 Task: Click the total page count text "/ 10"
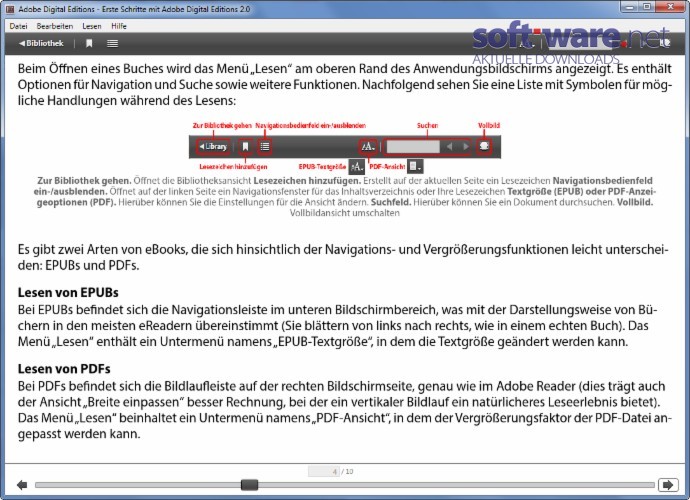click(x=348, y=471)
